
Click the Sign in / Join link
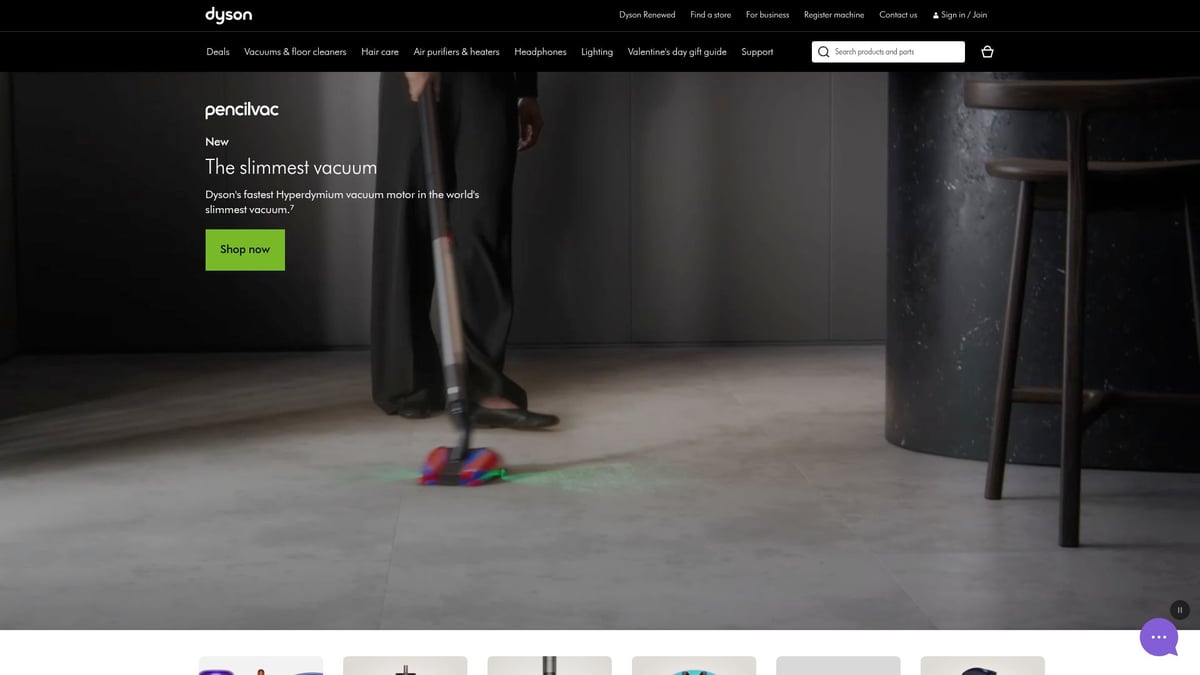pyautogui.click(x=959, y=15)
